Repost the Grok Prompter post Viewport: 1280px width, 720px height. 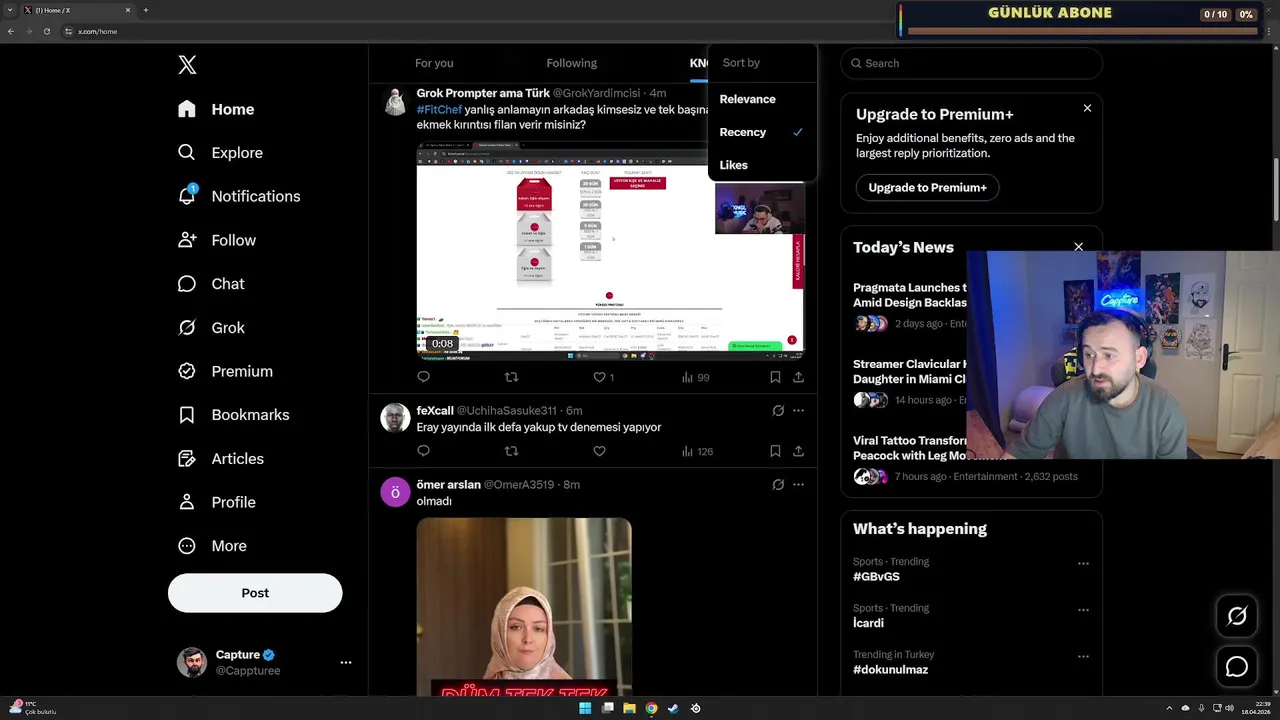(511, 377)
